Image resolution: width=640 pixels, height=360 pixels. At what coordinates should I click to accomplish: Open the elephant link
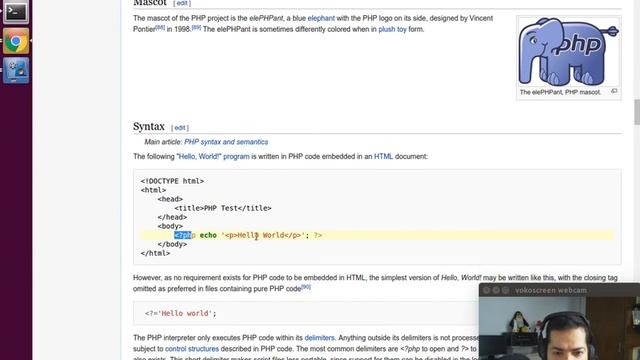click(321, 18)
